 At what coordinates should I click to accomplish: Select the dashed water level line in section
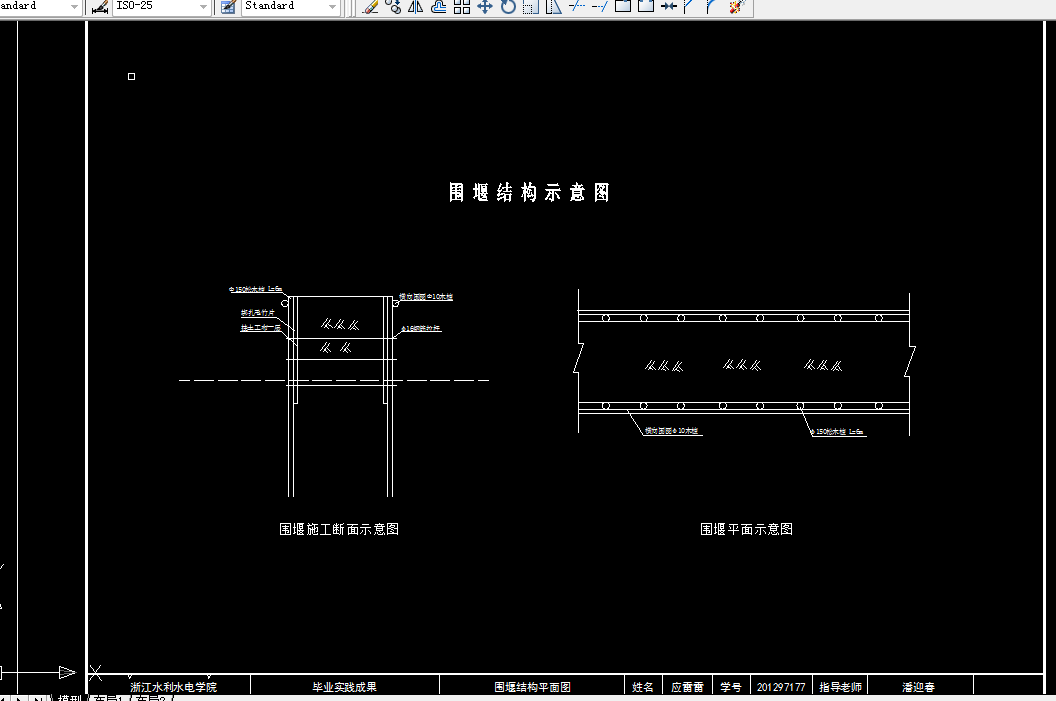pyautogui.click(x=333, y=380)
